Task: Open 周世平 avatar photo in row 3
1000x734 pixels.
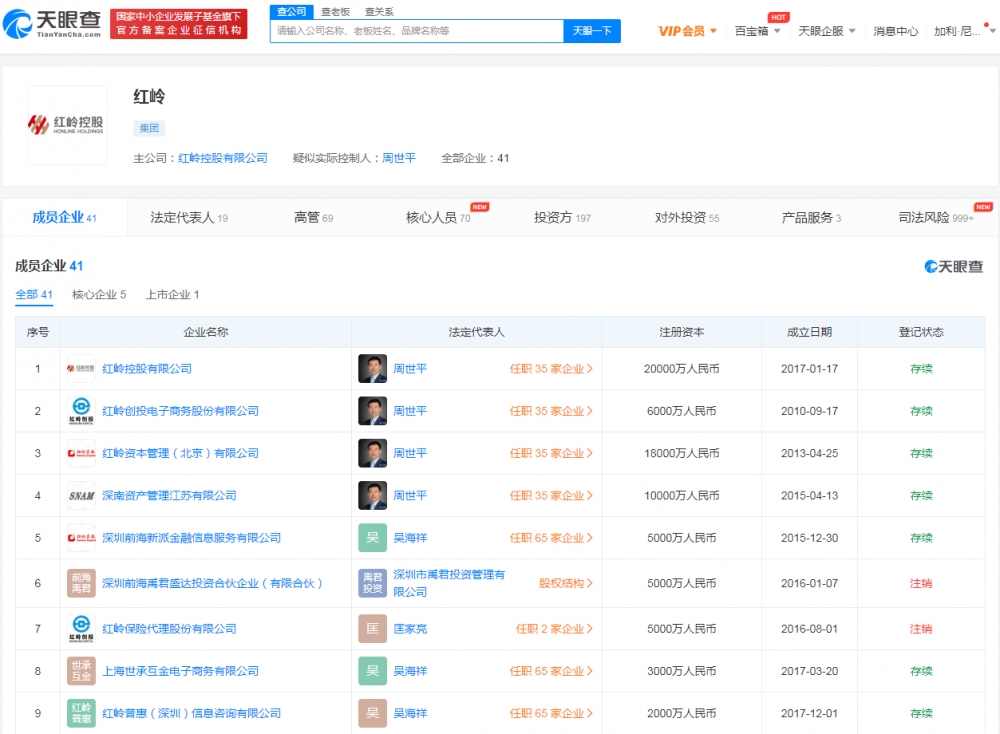Action: [372, 453]
